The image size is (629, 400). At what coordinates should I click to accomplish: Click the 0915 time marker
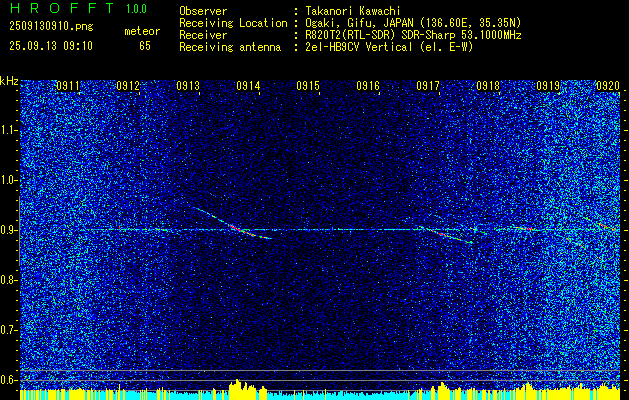pos(308,86)
